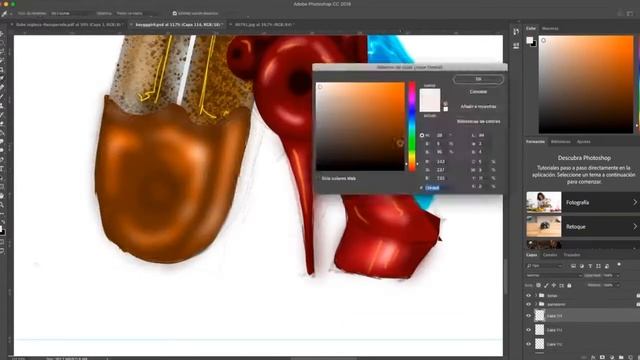The width and height of the screenshot is (640, 360).
Task: Open the blend mode dropdown
Action: coord(553,276)
